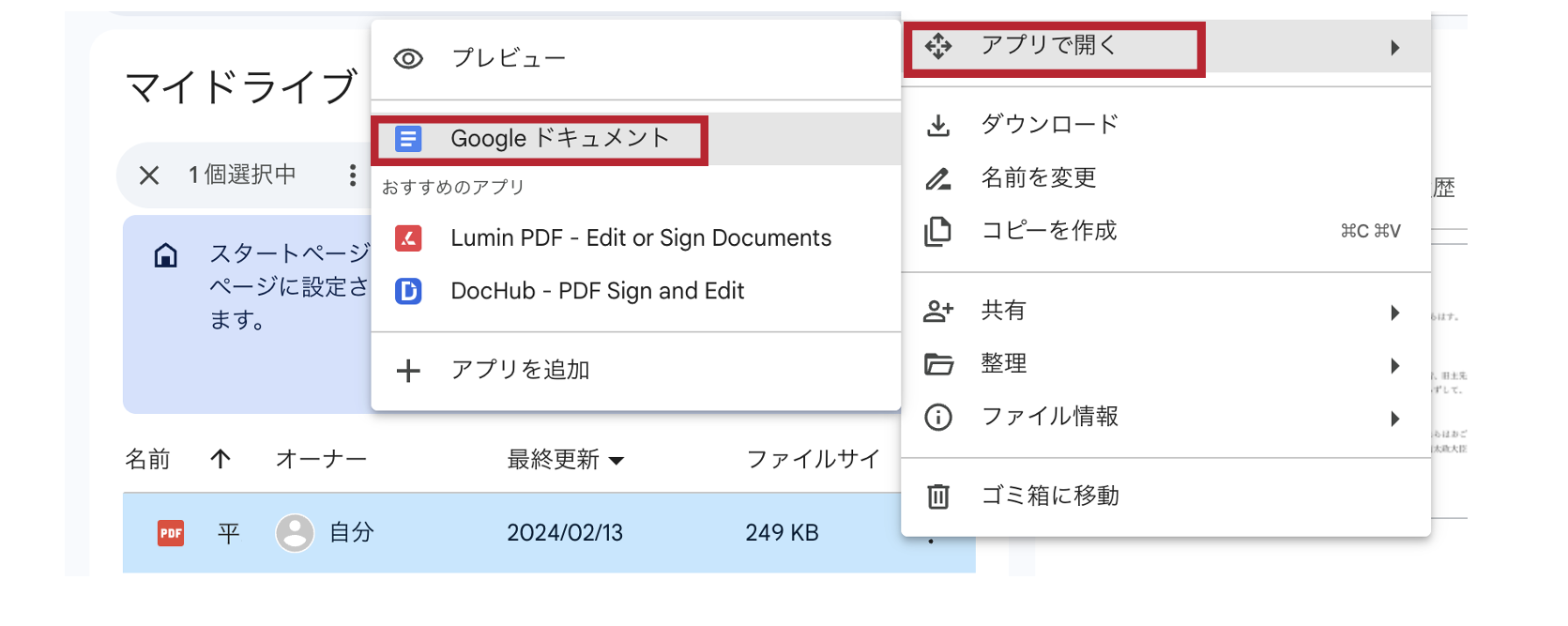Select アプリを追加 menu entry
This screenshot has width=1568, height=626.
coord(636,371)
